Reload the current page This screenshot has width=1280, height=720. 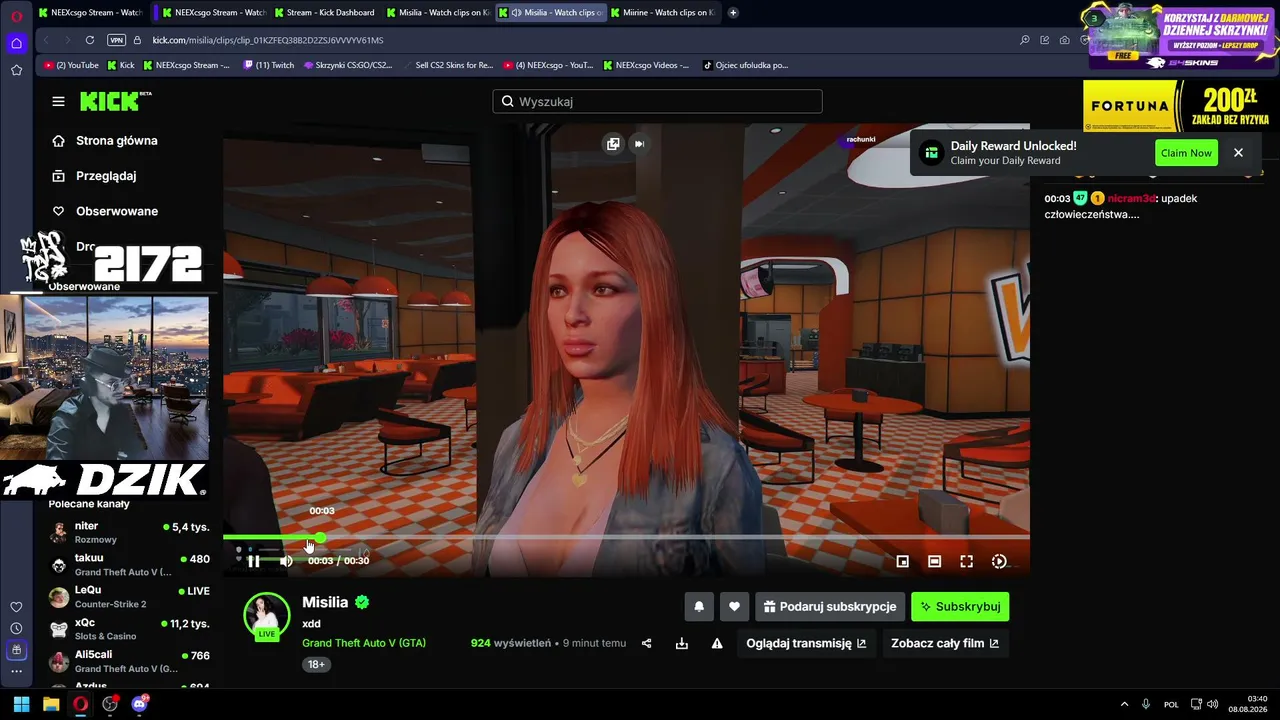tap(90, 40)
